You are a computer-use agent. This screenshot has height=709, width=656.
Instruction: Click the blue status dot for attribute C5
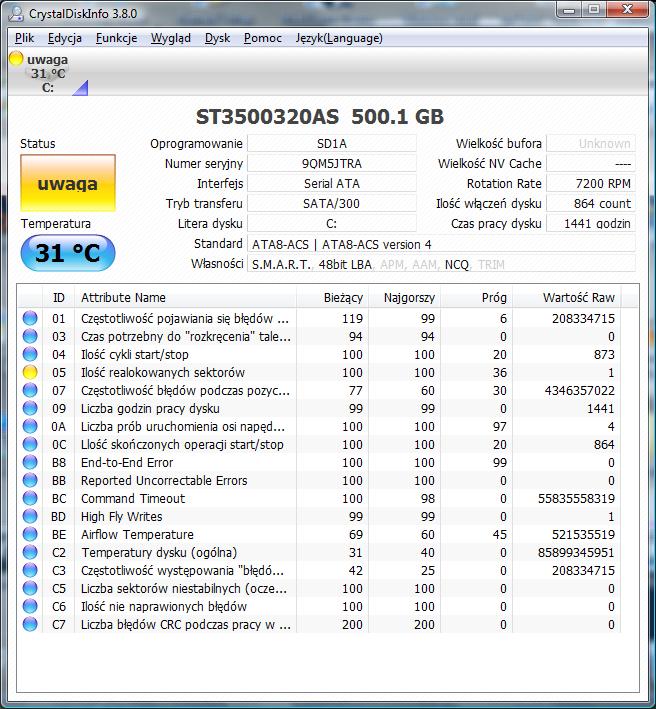coord(30,588)
